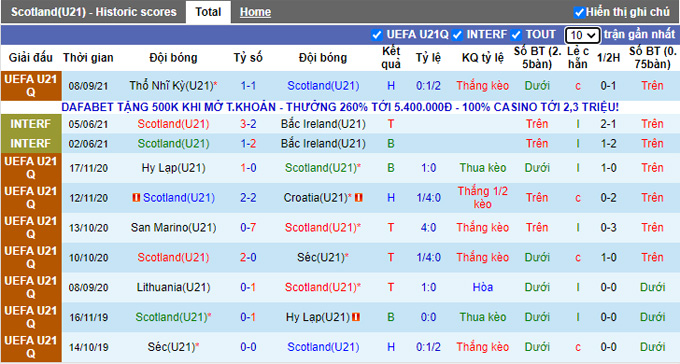
Task: Click Scotland(U21) - Historic scores title
Action: point(94,12)
